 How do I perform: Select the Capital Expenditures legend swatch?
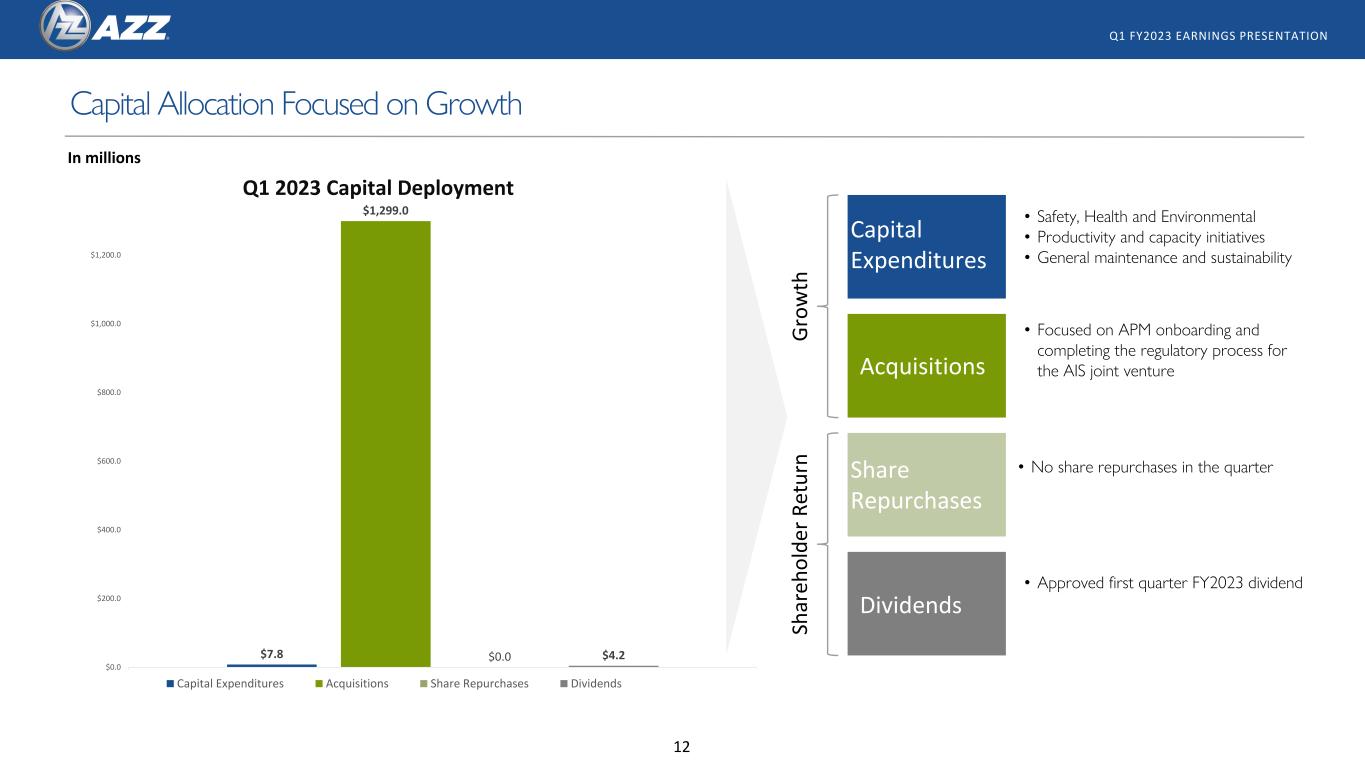tap(171, 684)
